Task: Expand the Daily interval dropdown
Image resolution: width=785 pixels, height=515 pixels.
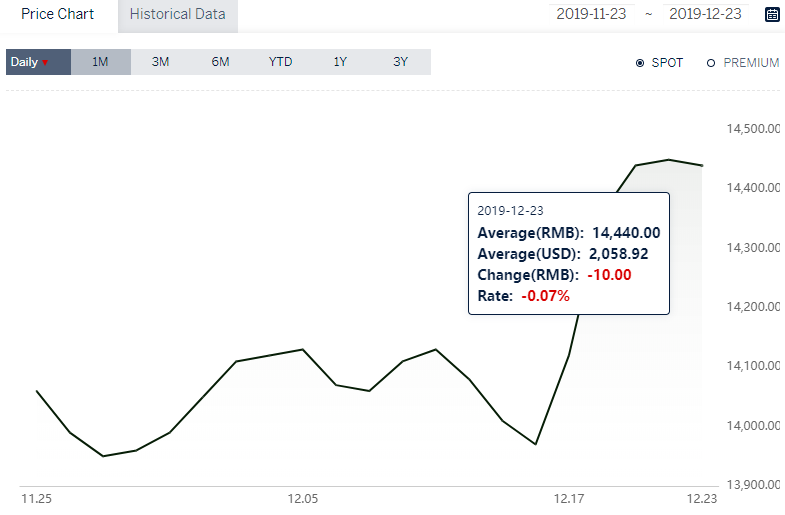Action: pyautogui.click(x=39, y=62)
